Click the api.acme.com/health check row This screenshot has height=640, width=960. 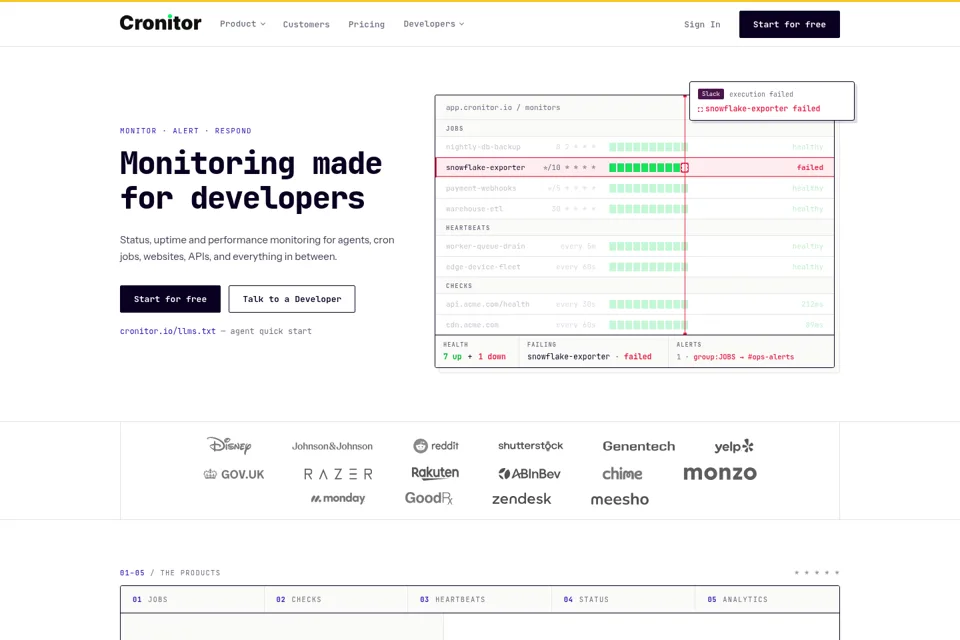coord(635,304)
